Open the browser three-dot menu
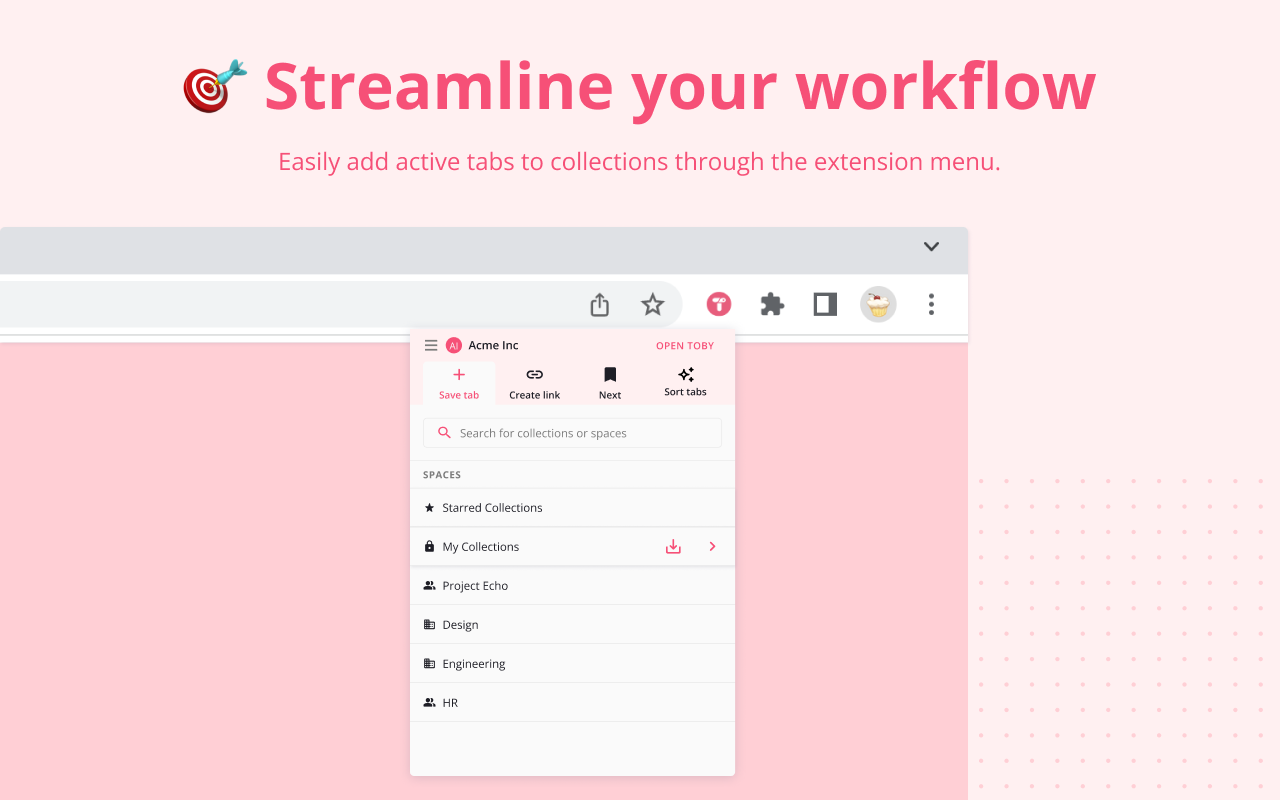This screenshot has width=1280, height=800. tap(931, 304)
